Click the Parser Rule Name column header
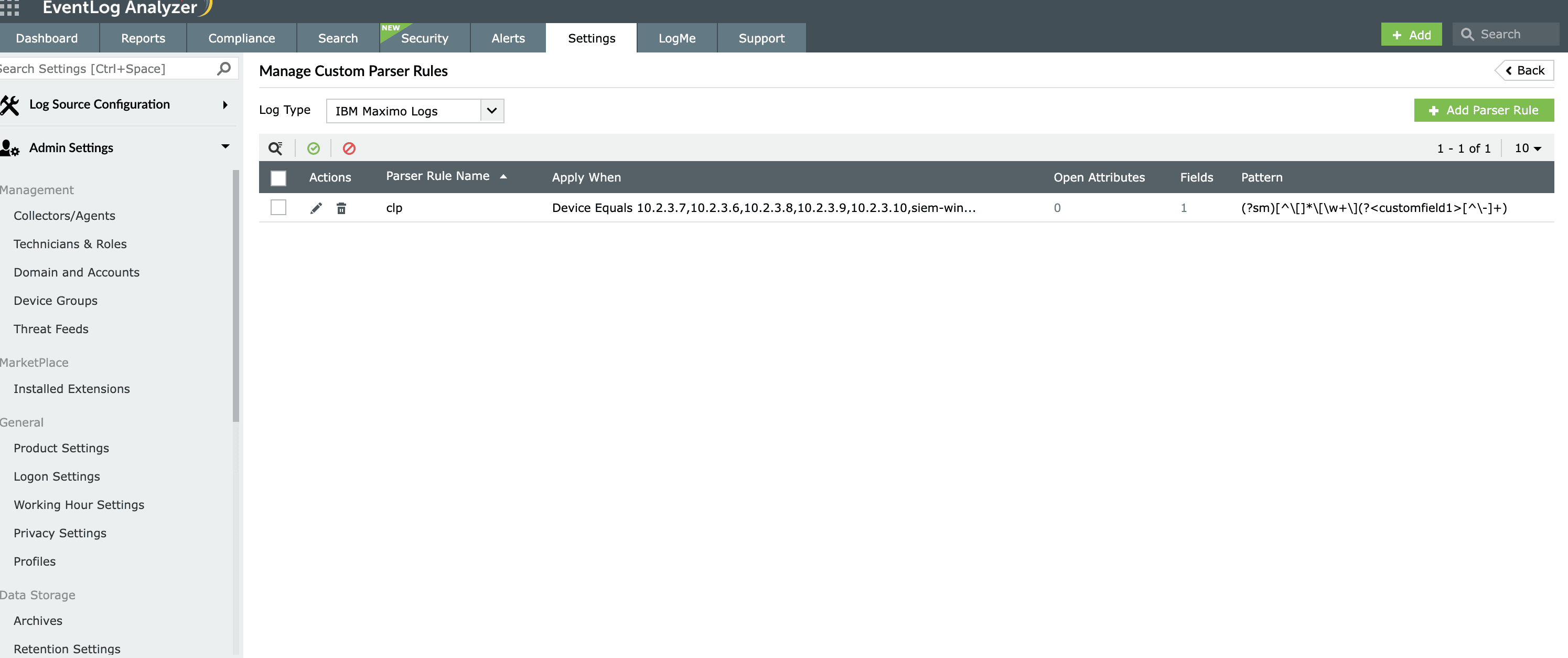1568x658 pixels. click(438, 176)
